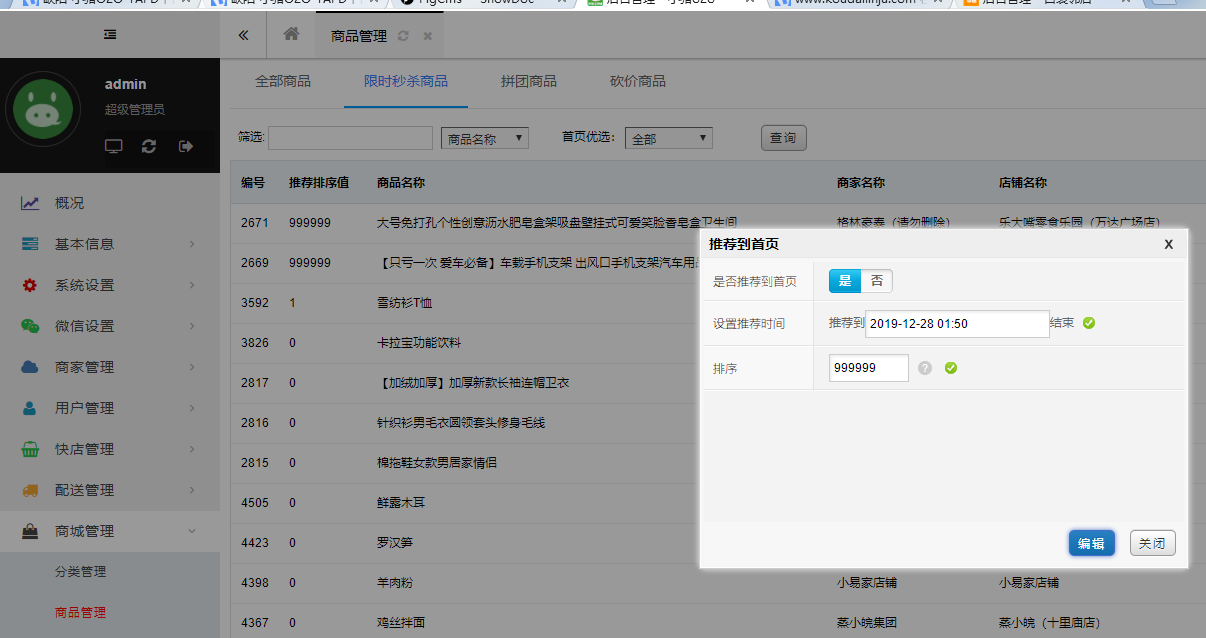Click the 商品管理 page tab label

coord(359,36)
